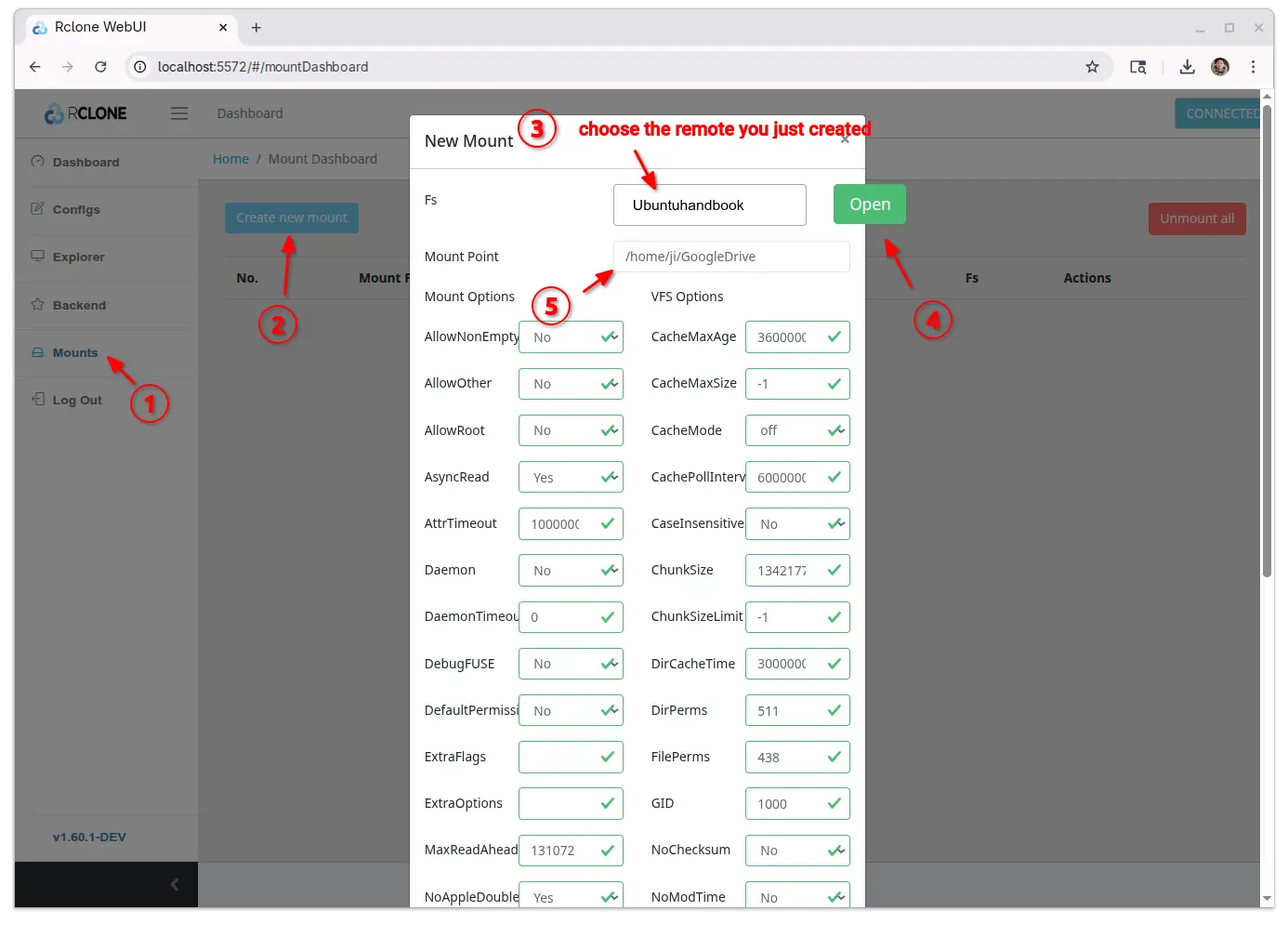Toggle the Daemon option selector
Viewport: 1288px width, 937px height.
(x=571, y=571)
